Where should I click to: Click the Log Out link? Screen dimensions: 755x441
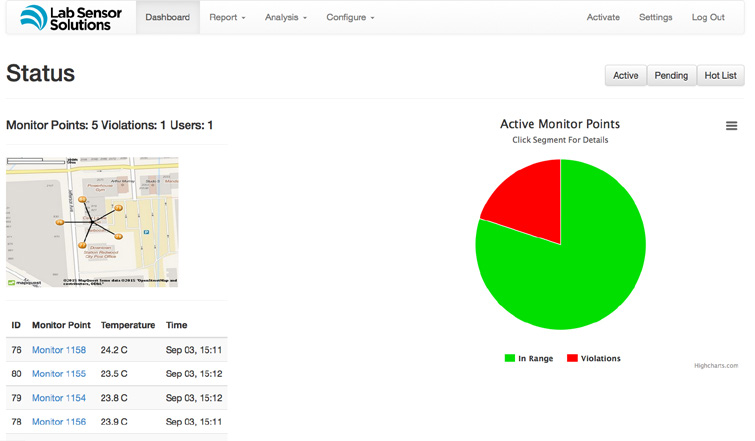click(x=708, y=17)
